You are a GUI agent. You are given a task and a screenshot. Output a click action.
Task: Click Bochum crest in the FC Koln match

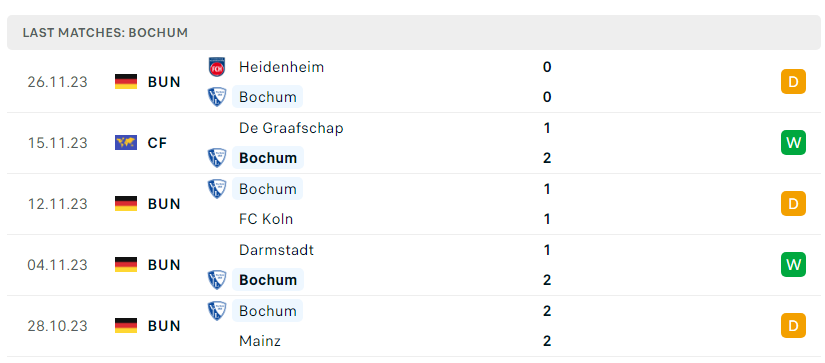pos(217,188)
